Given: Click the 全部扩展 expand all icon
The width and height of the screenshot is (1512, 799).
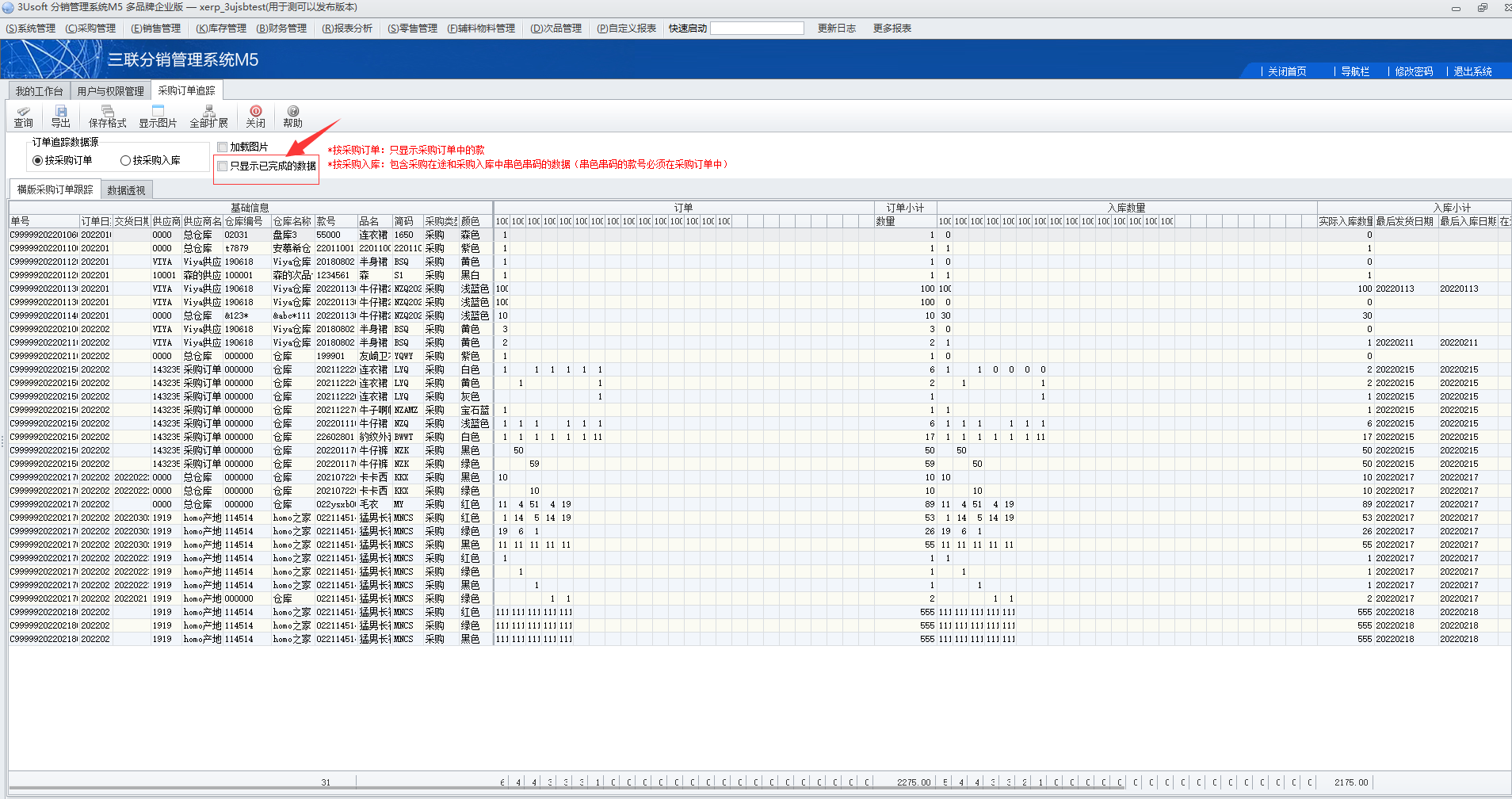Looking at the screenshot, I should pyautogui.click(x=208, y=117).
